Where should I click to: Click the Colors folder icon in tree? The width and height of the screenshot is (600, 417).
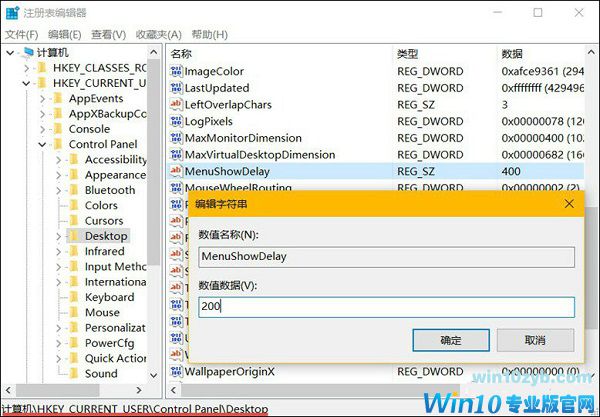click(73, 205)
